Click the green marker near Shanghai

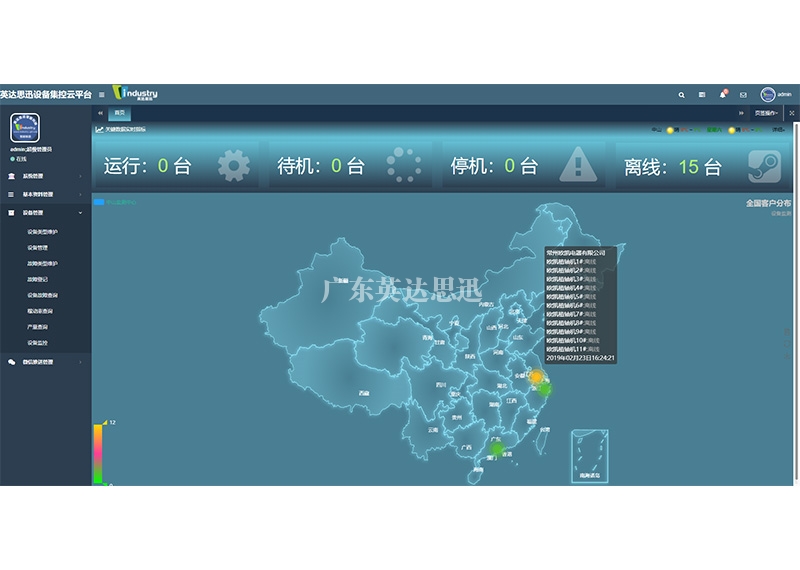[x=545, y=389]
